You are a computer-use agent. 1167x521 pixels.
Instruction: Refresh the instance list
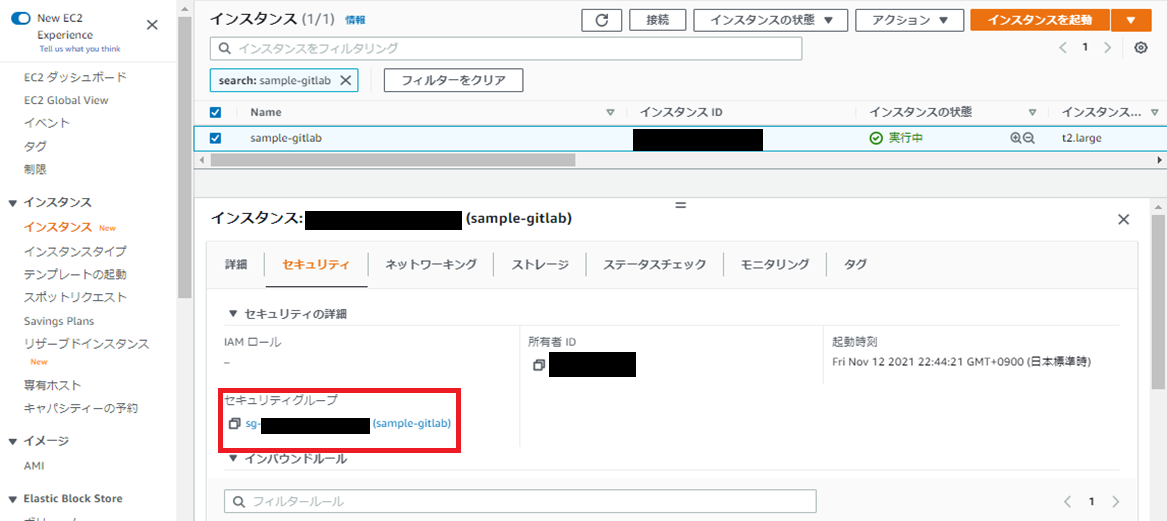pyautogui.click(x=601, y=20)
